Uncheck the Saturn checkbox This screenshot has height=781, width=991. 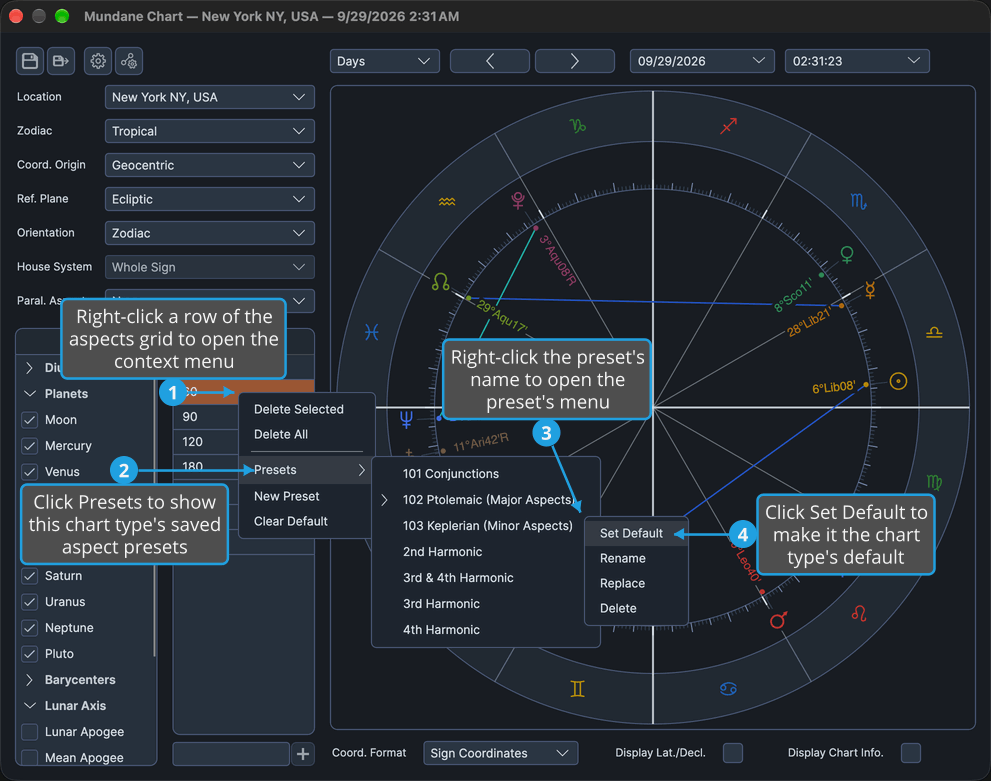[30, 576]
